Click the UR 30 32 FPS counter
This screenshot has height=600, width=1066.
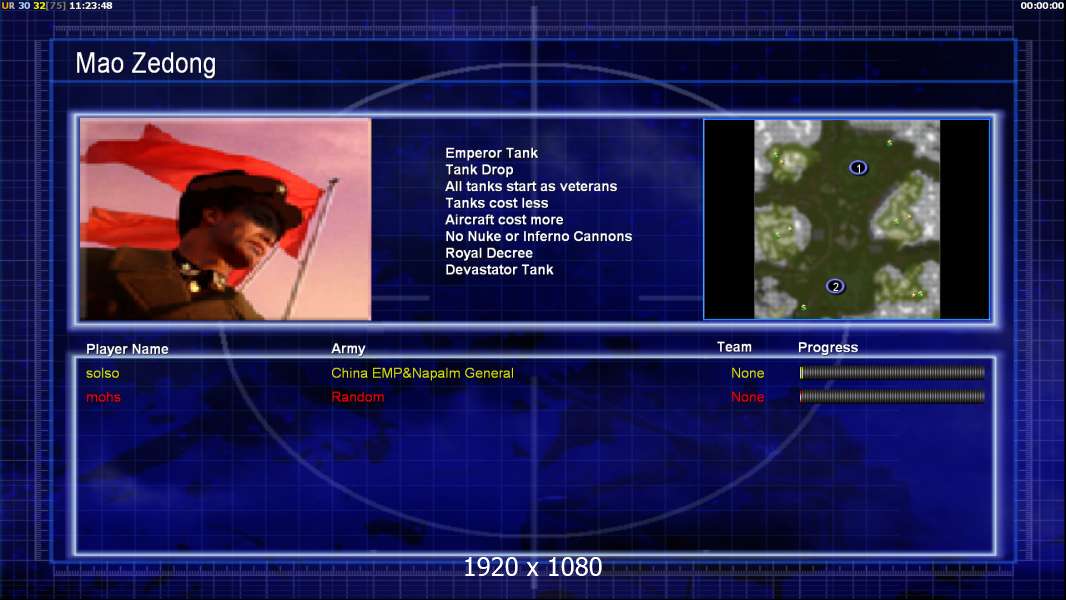pos(33,5)
